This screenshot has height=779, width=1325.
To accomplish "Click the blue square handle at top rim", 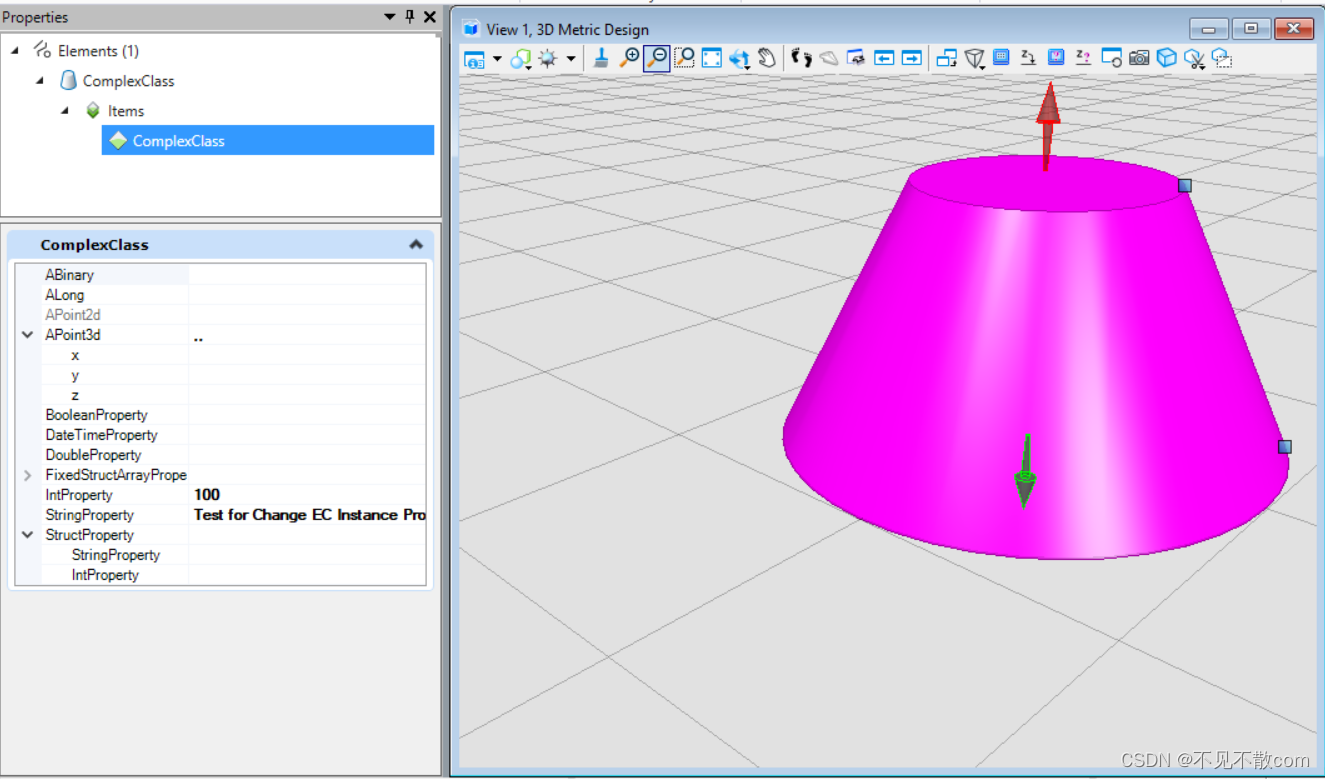I will (1185, 185).
